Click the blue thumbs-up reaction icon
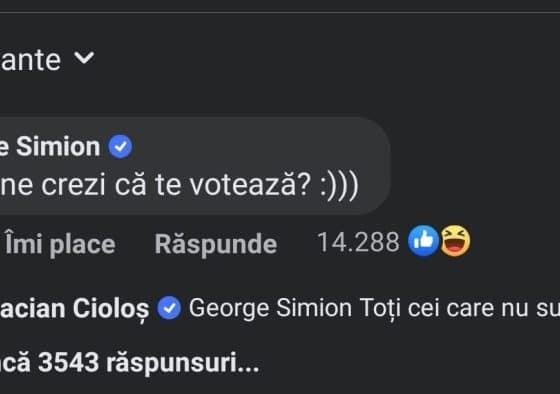Screen dimensions: 560x394 tap(424, 241)
